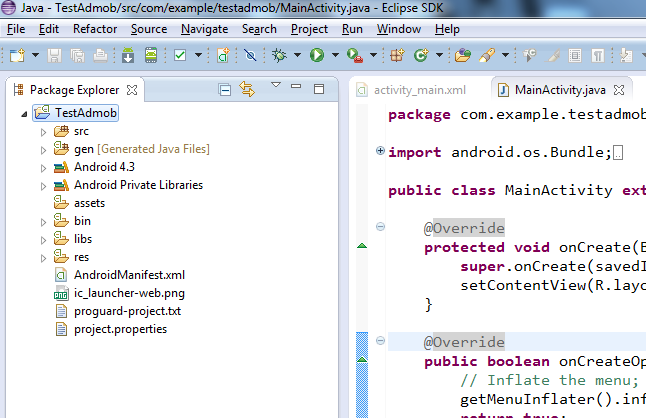Expand the Android 4.3 library
Screen dimensions: 646x418
tap(43, 168)
